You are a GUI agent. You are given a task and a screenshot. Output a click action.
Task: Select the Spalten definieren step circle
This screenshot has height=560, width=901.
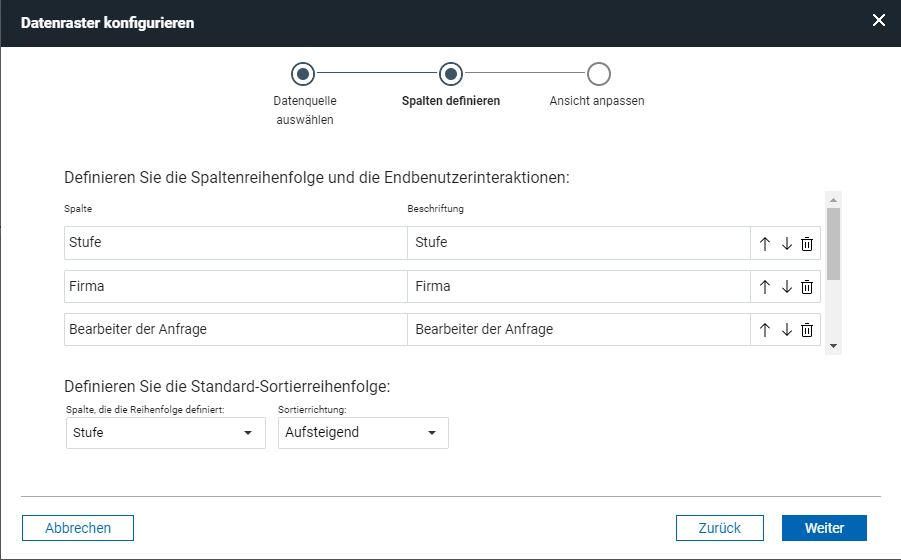coord(450,74)
